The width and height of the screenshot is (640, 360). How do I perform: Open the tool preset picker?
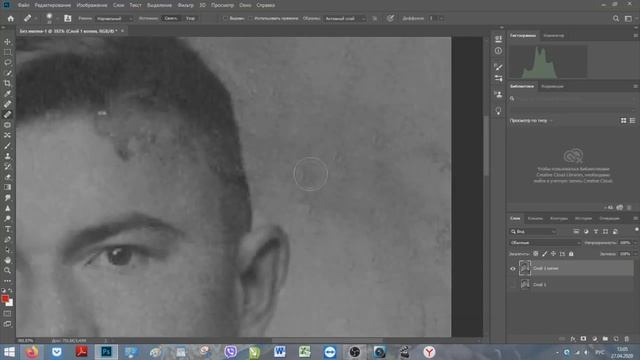(x=30, y=18)
